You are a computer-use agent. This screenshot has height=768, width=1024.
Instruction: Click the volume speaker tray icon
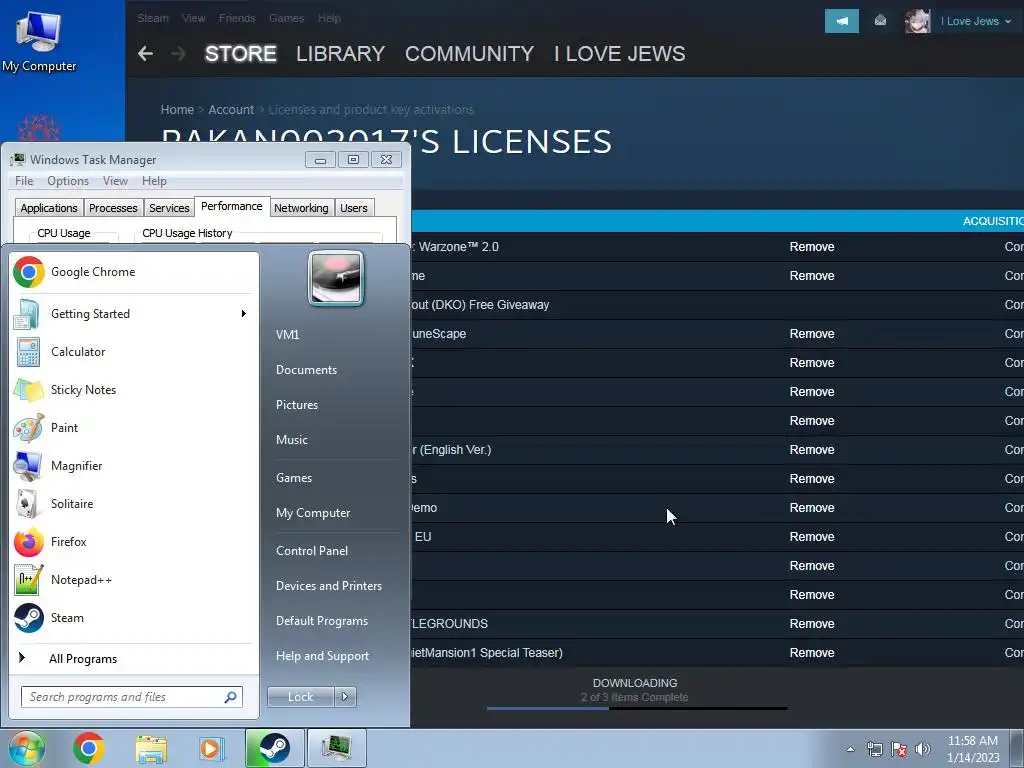tap(922, 749)
